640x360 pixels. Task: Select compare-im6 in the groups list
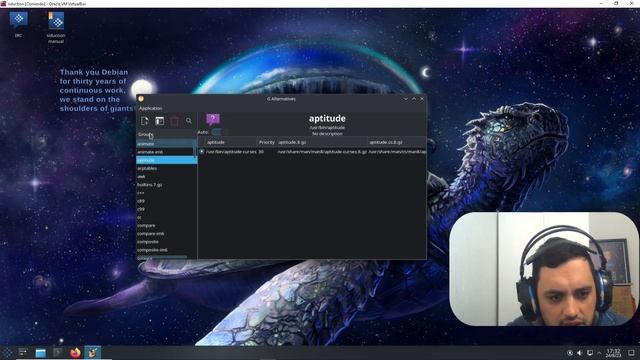pos(167,233)
